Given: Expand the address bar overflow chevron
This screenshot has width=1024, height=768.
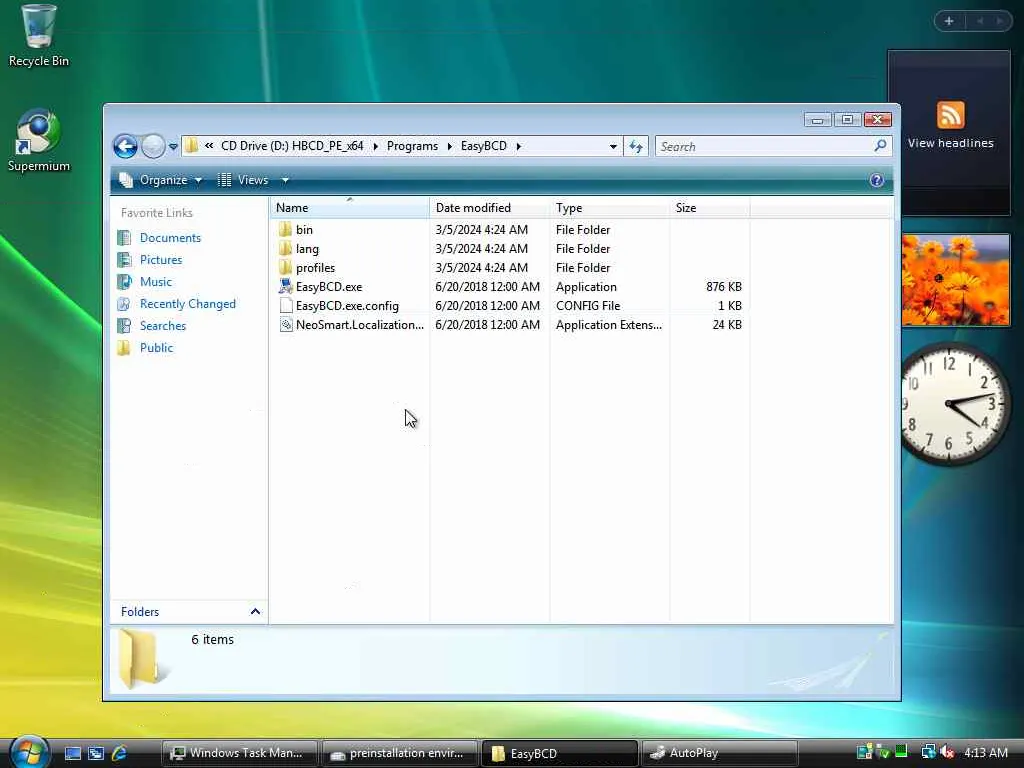Looking at the screenshot, I should [x=209, y=146].
